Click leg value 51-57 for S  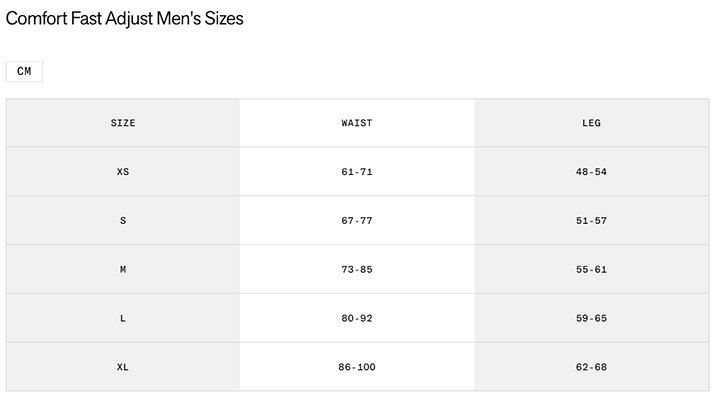click(x=591, y=220)
